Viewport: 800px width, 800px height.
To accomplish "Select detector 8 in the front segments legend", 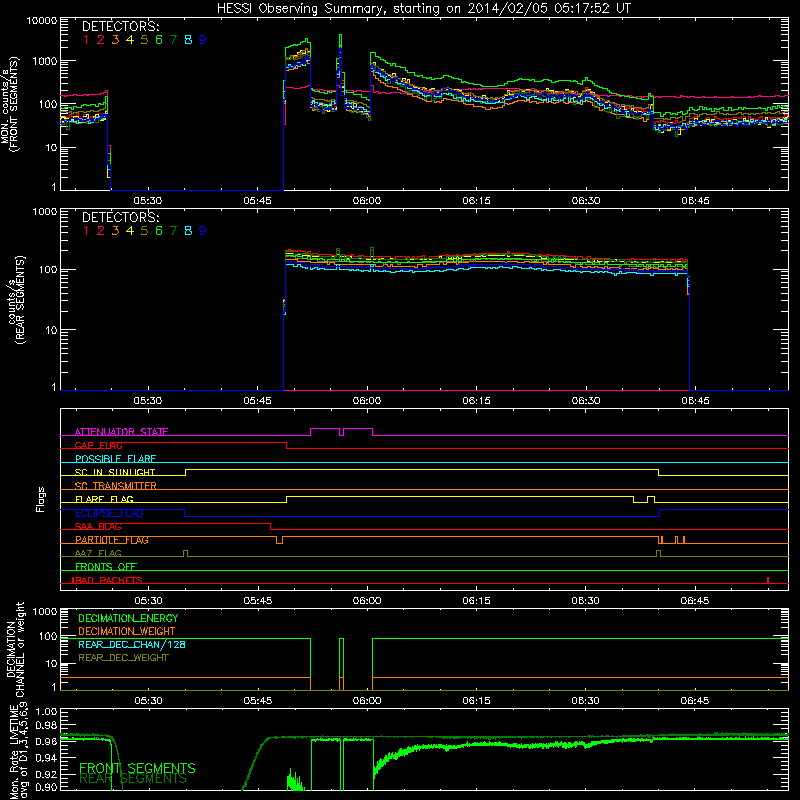I will point(188,40).
